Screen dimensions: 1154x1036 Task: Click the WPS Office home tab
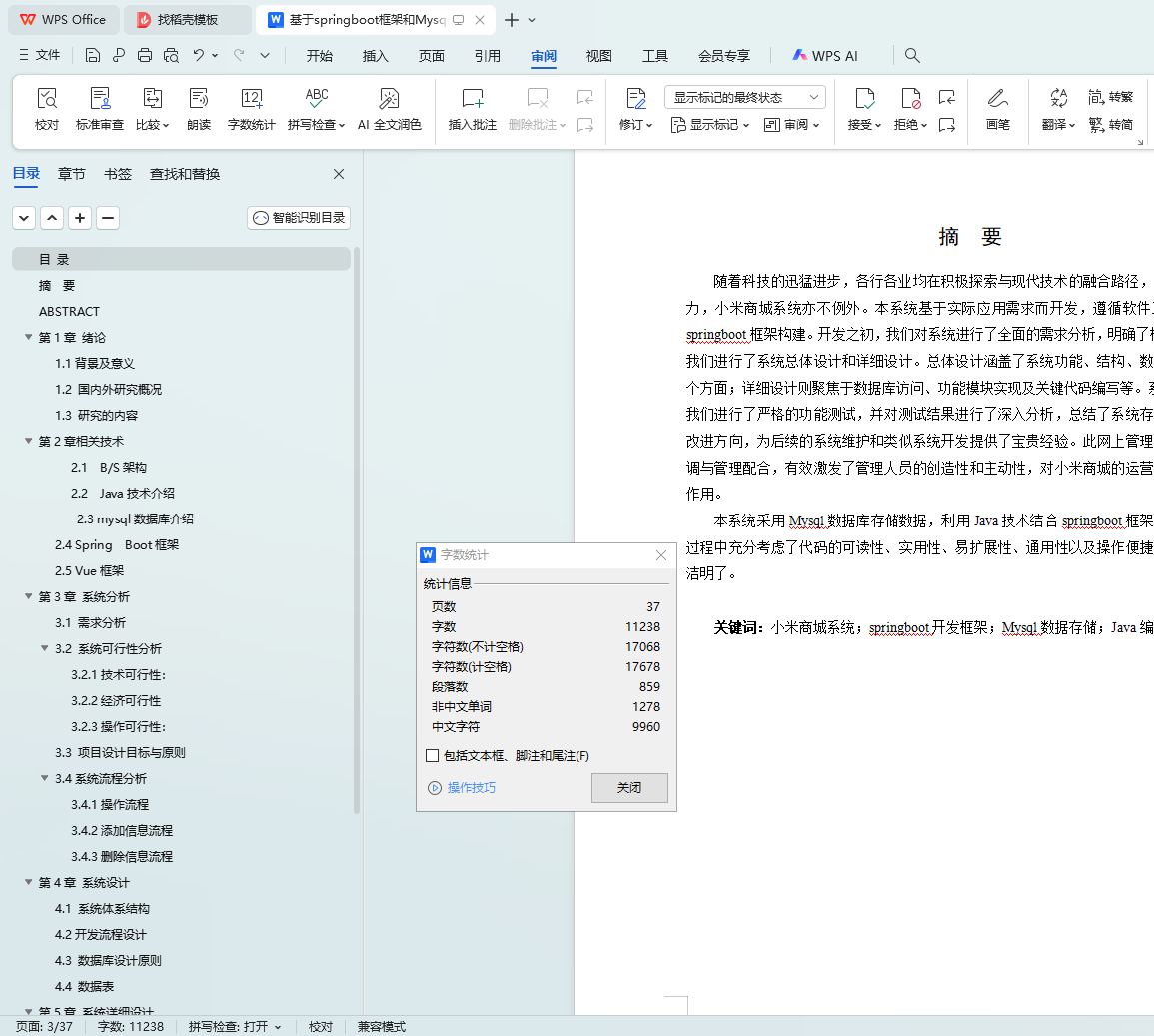click(x=63, y=20)
